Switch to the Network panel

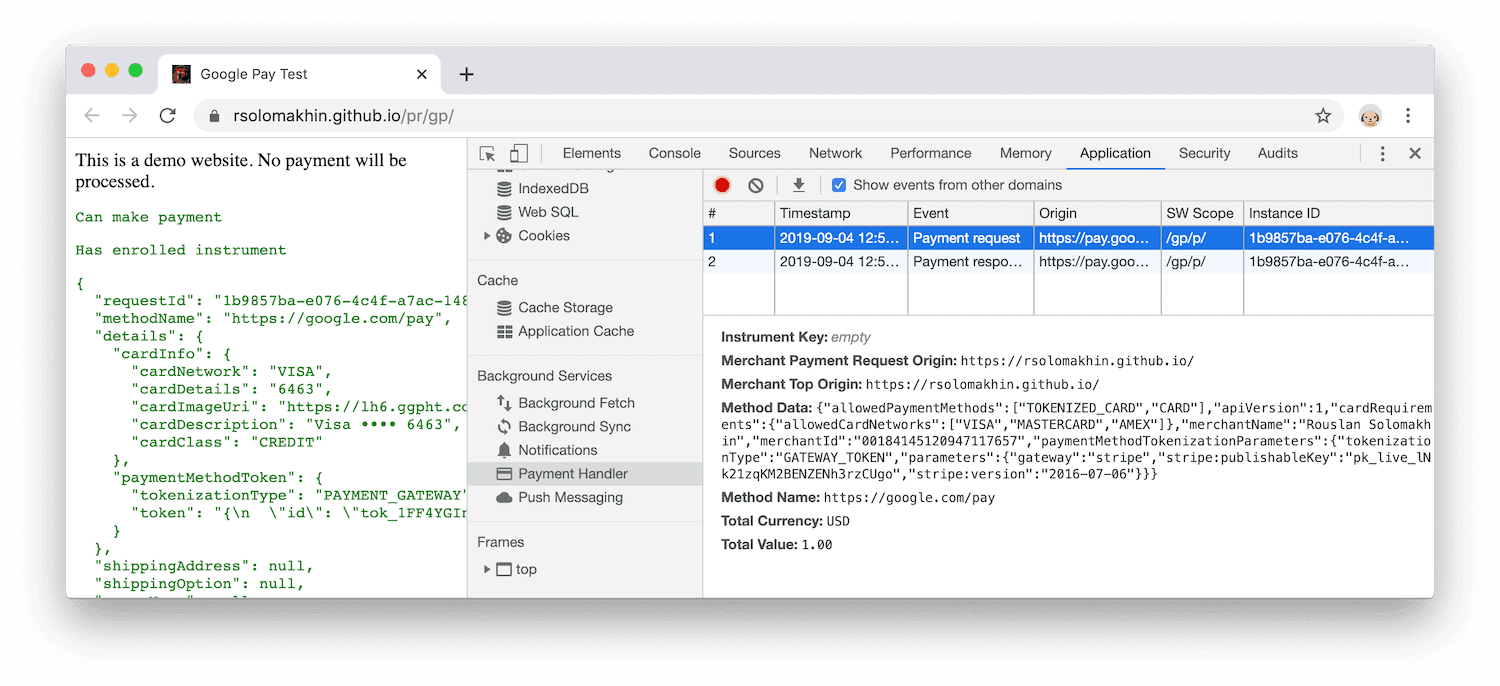pos(836,152)
